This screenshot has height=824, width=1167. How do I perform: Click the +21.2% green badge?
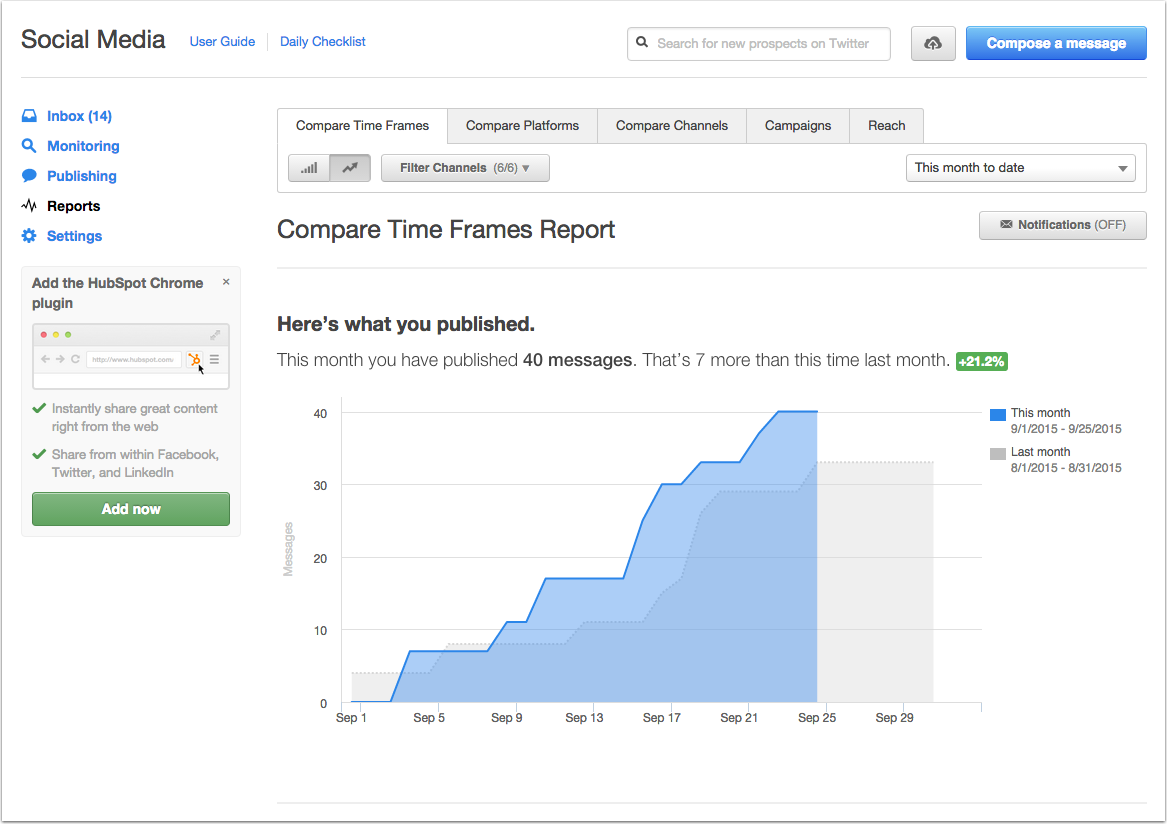point(982,362)
